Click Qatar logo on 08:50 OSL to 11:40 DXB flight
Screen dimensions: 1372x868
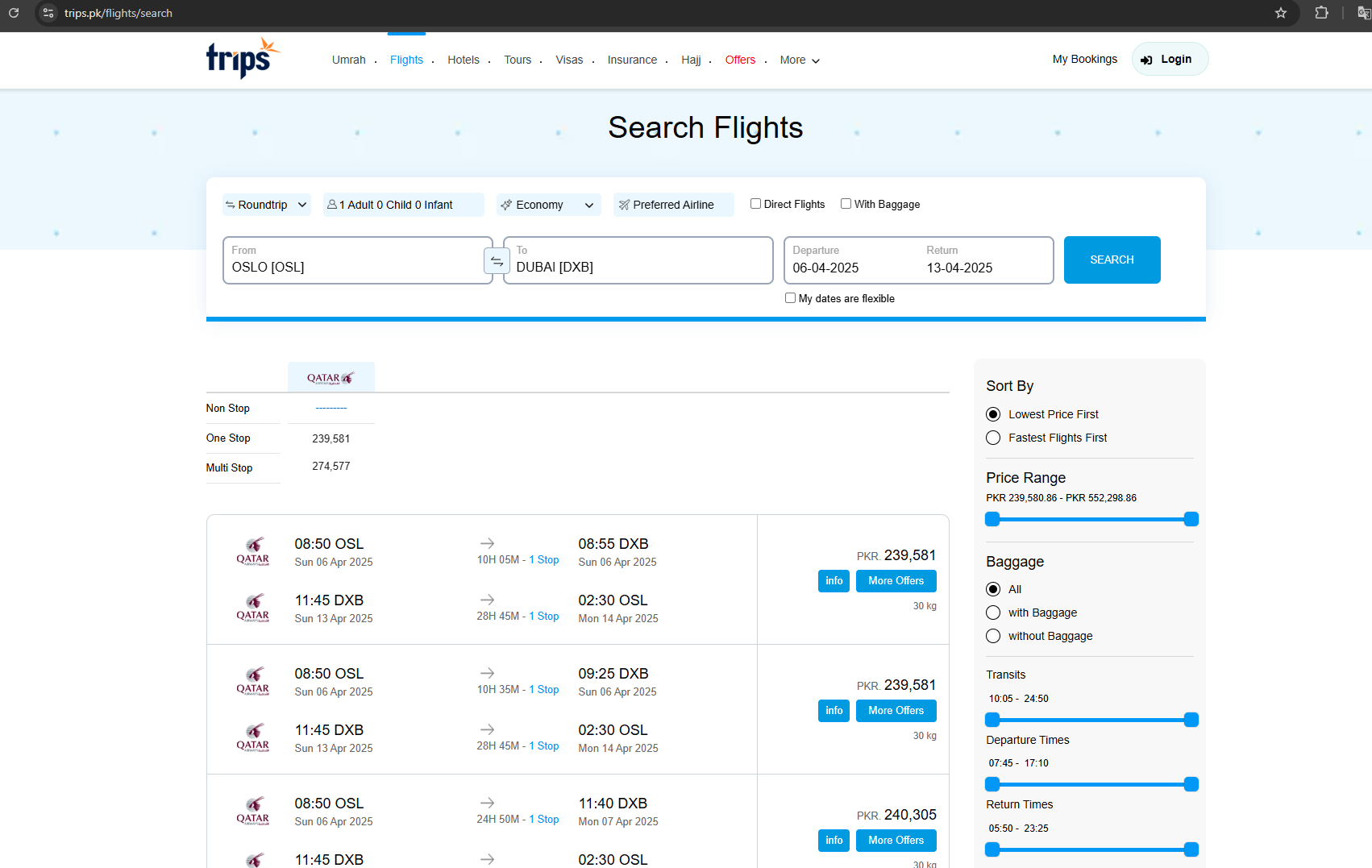pyautogui.click(x=253, y=811)
